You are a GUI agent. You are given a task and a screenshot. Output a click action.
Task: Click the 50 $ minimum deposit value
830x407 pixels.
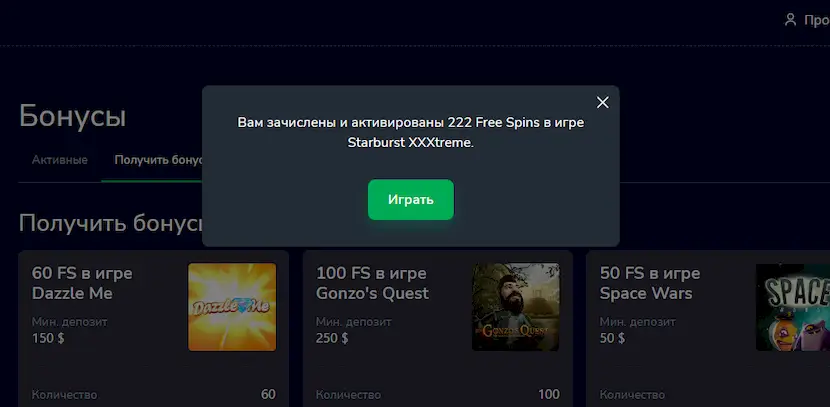(x=612, y=338)
